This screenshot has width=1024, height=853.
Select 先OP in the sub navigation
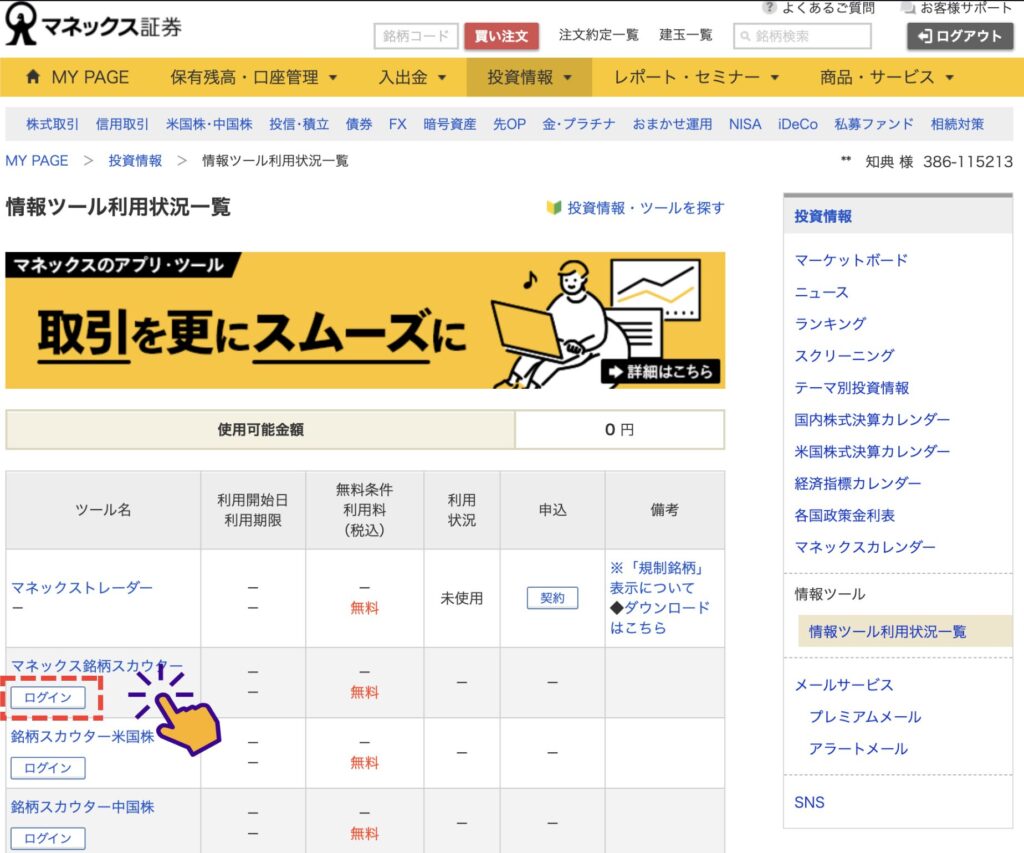[509, 124]
